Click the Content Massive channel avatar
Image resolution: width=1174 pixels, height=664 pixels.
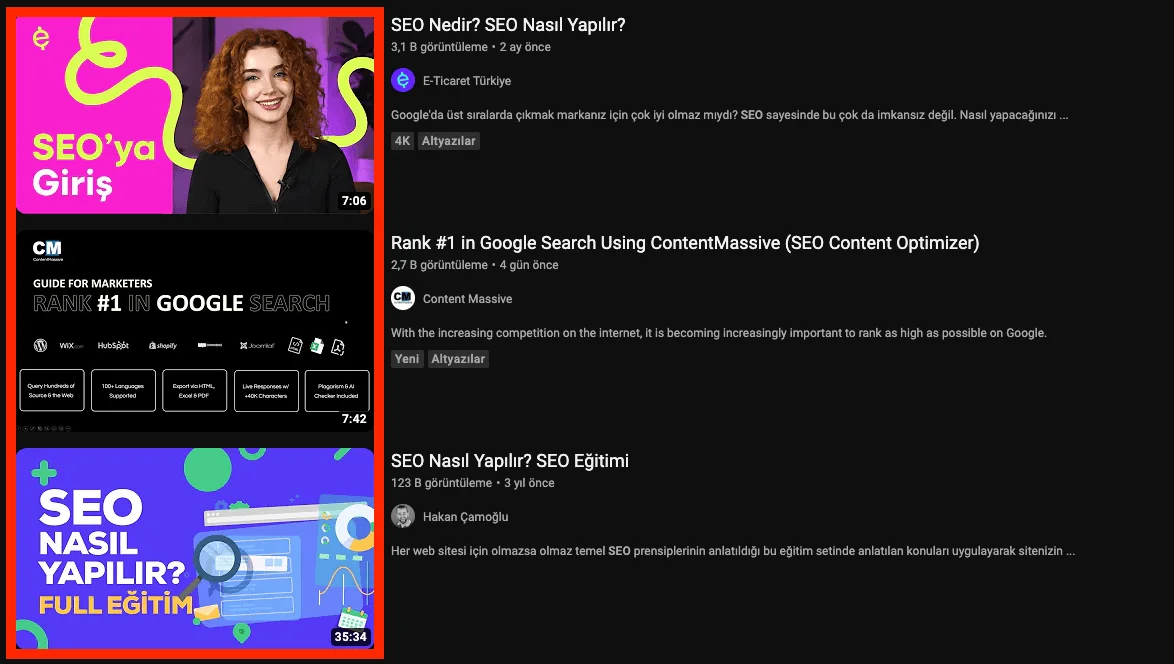[x=403, y=298]
